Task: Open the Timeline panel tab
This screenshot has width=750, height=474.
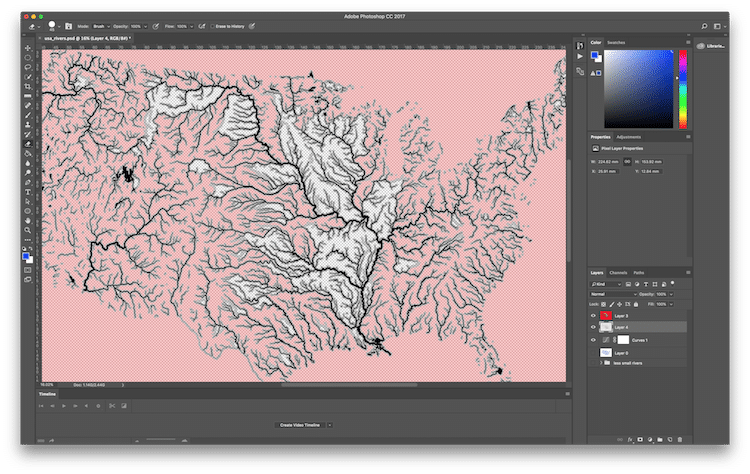Action: tap(47, 394)
